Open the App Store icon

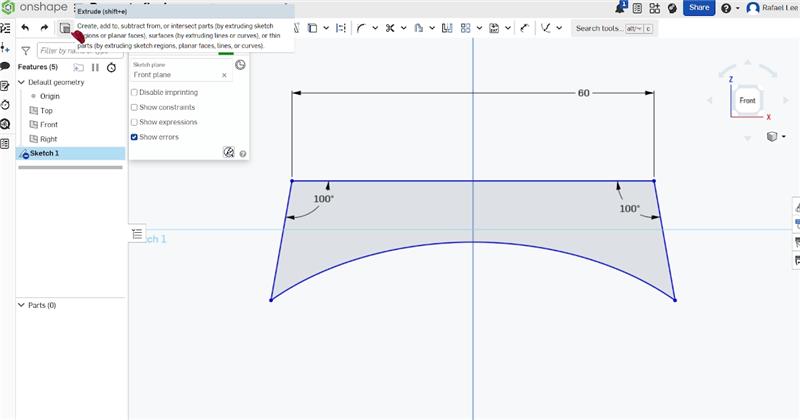[655, 8]
